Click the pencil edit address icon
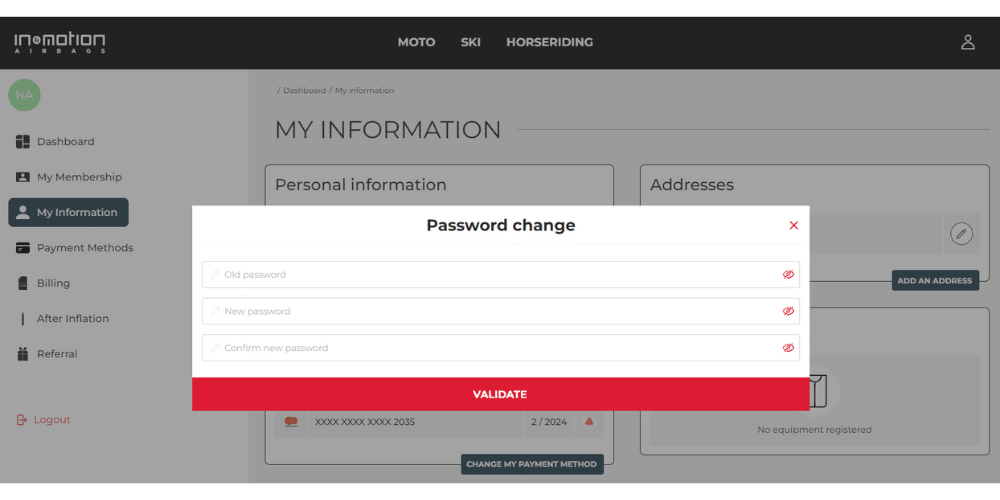1000x500 pixels. [x=961, y=233]
